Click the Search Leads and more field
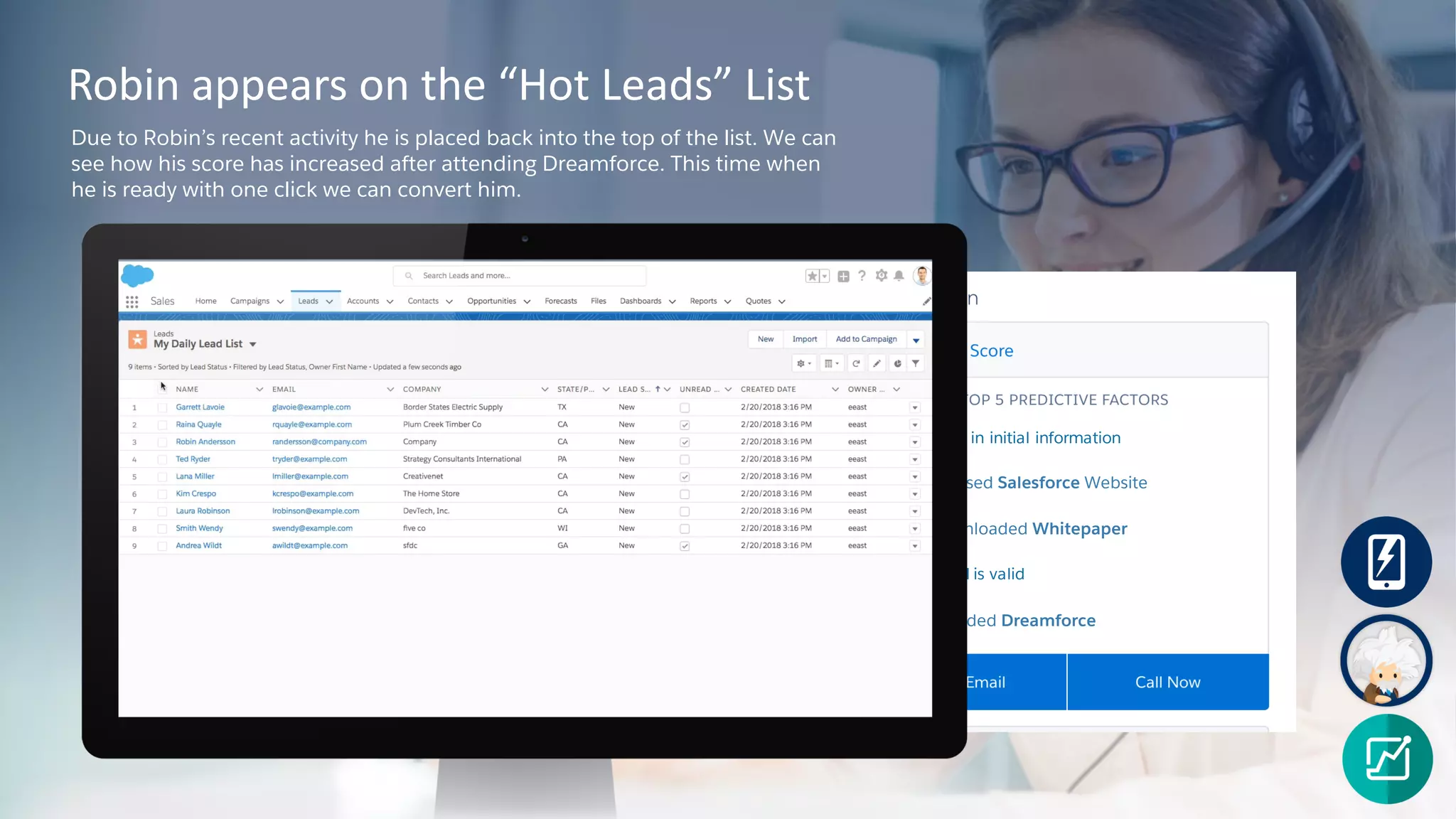 (520, 276)
